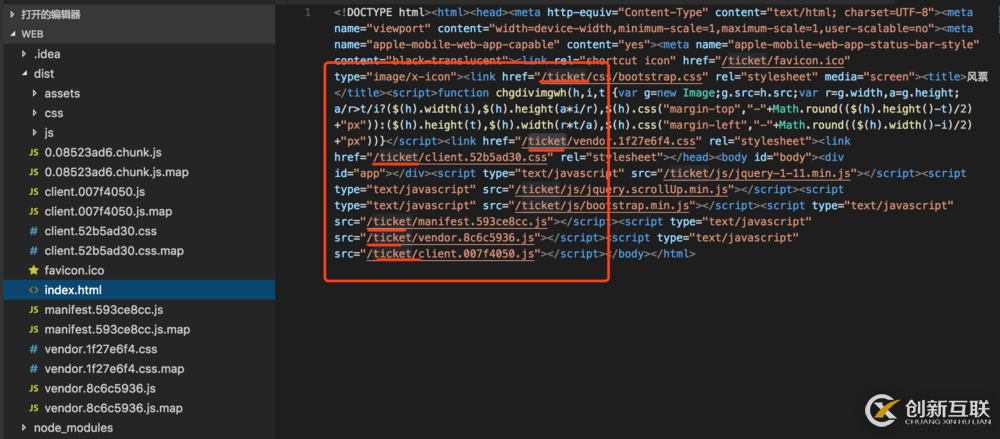Open file client.007f4050.js.map

108,211
